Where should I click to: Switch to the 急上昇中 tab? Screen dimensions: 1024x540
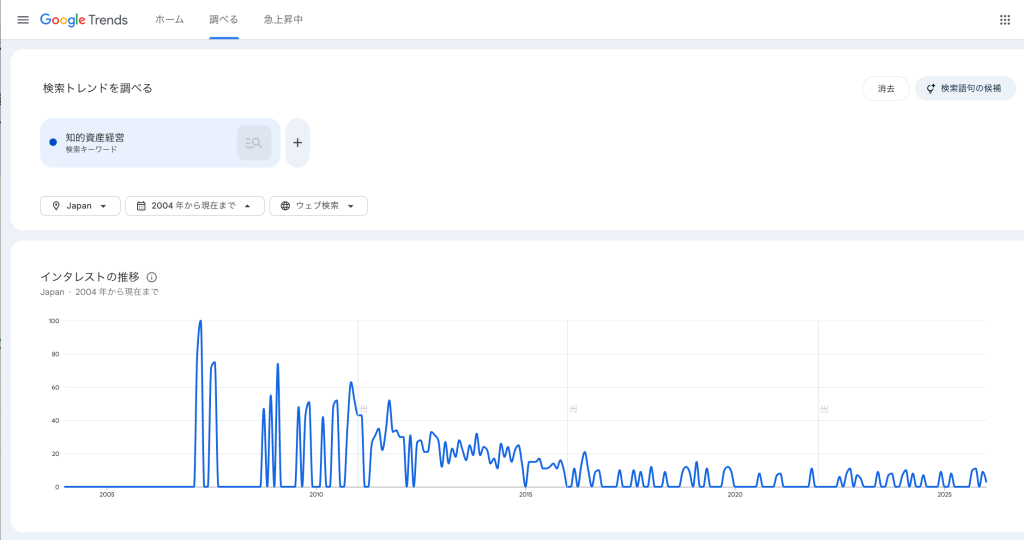pyautogui.click(x=283, y=20)
